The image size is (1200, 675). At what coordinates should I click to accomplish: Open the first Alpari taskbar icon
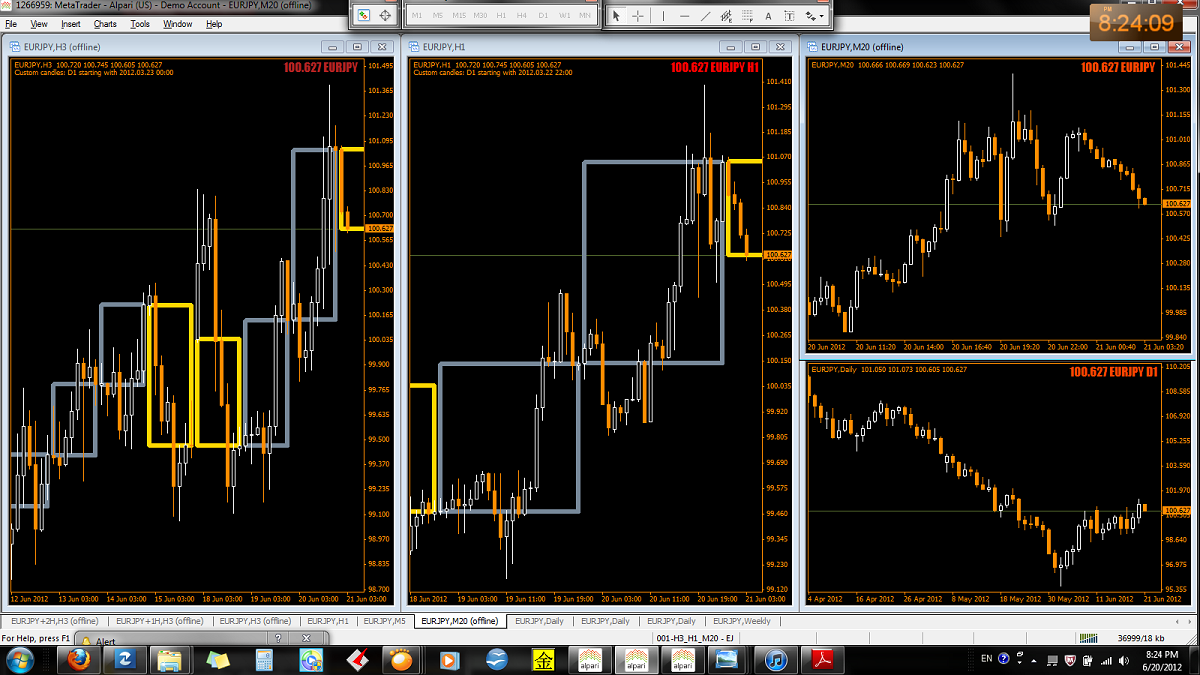click(588, 660)
